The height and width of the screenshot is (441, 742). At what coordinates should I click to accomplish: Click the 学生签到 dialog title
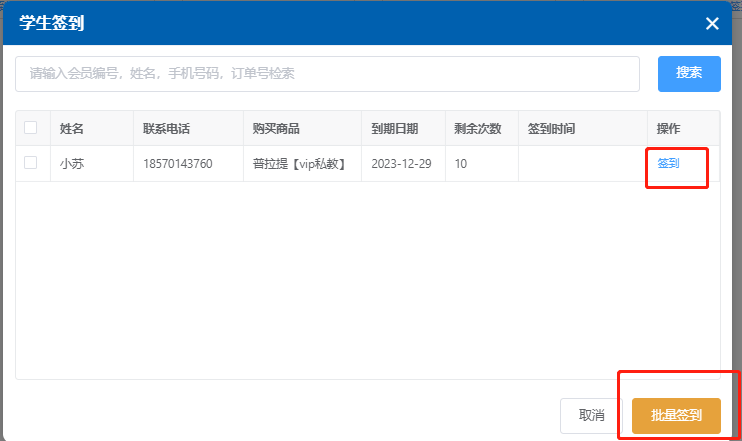point(51,24)
